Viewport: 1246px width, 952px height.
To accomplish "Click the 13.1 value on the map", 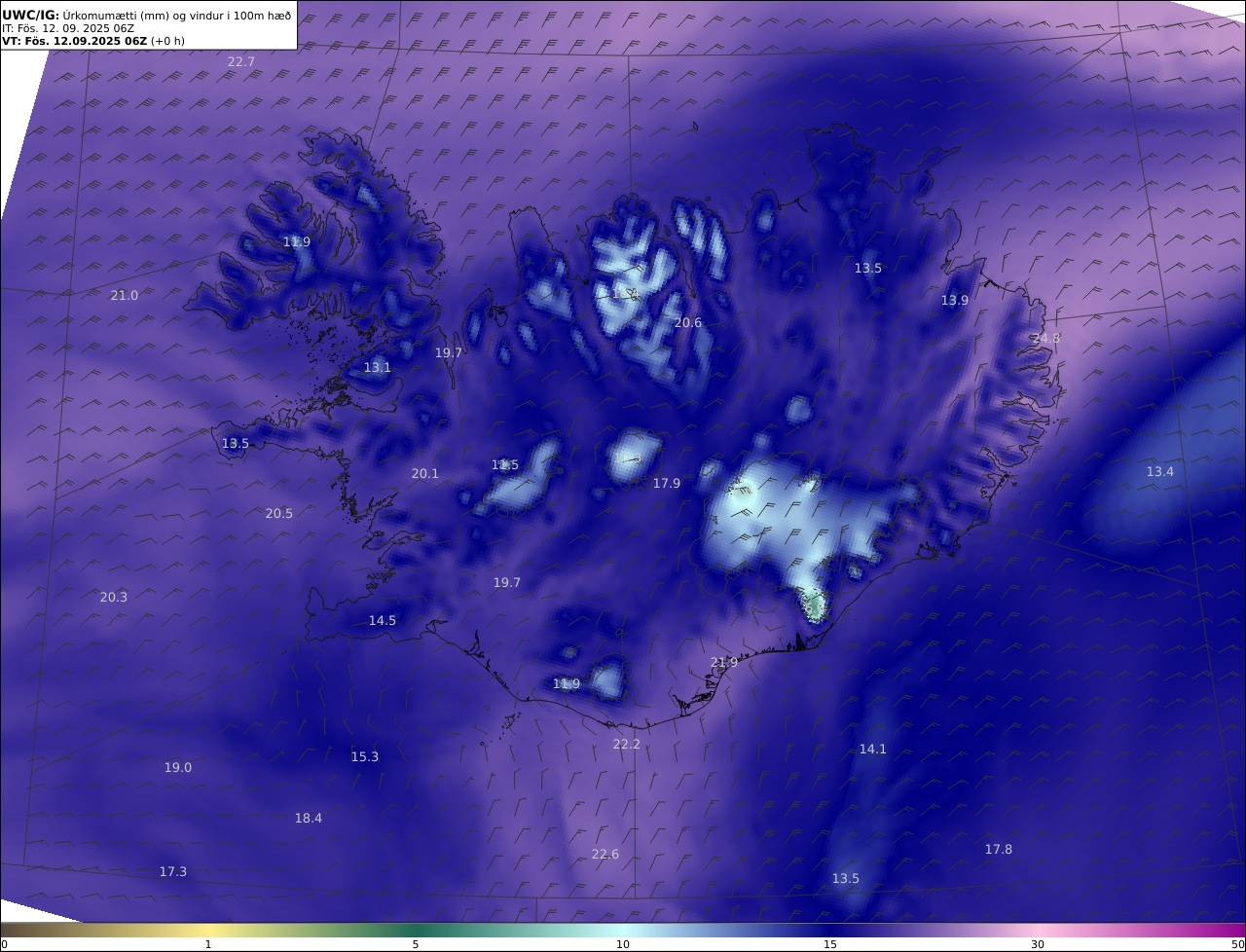I will (378, 367).
